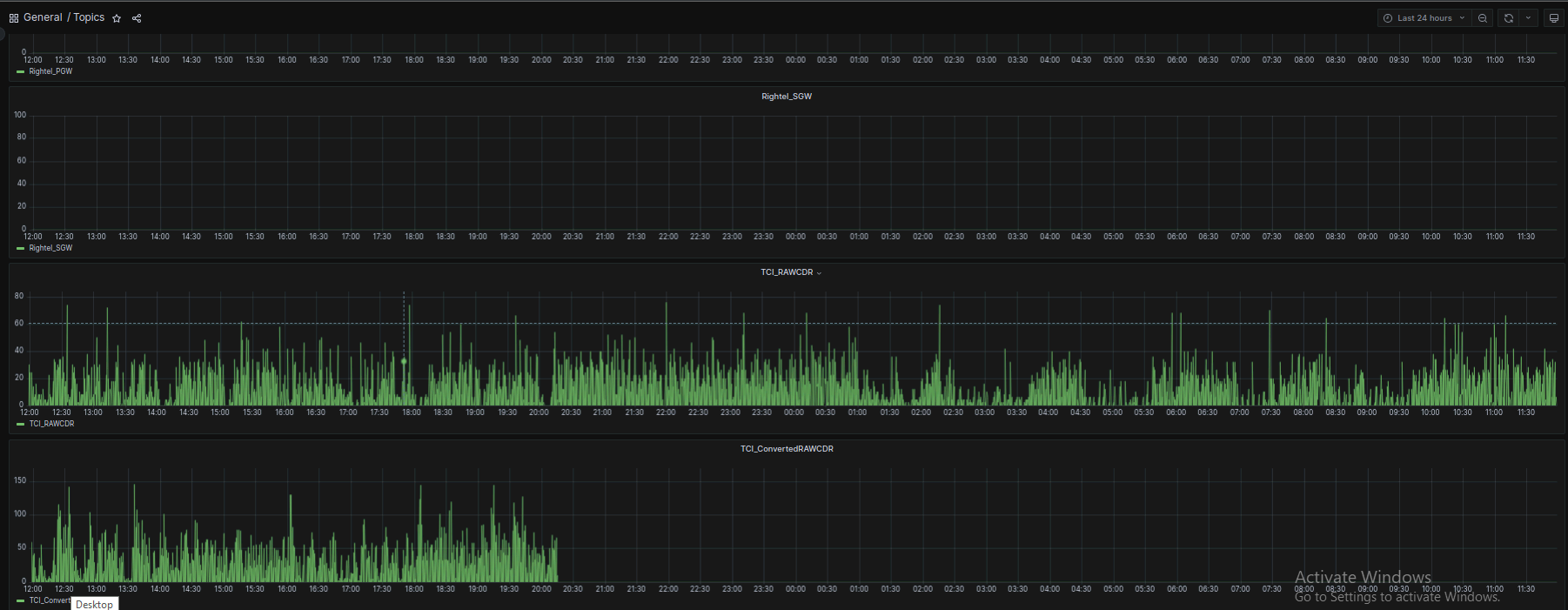Image resolution: width=1568 pixels, height=610 pixels.
Task: Click the Topics dashboard title link
Action: click(x=89, y=17)
